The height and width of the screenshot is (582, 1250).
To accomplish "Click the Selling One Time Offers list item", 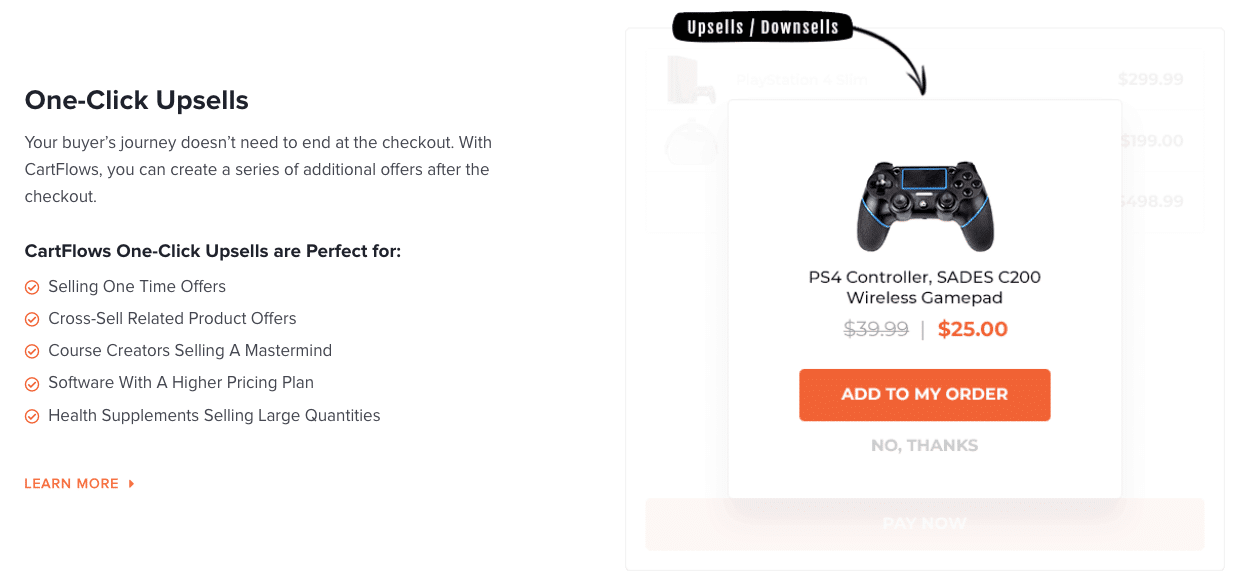I will point(125,287).
